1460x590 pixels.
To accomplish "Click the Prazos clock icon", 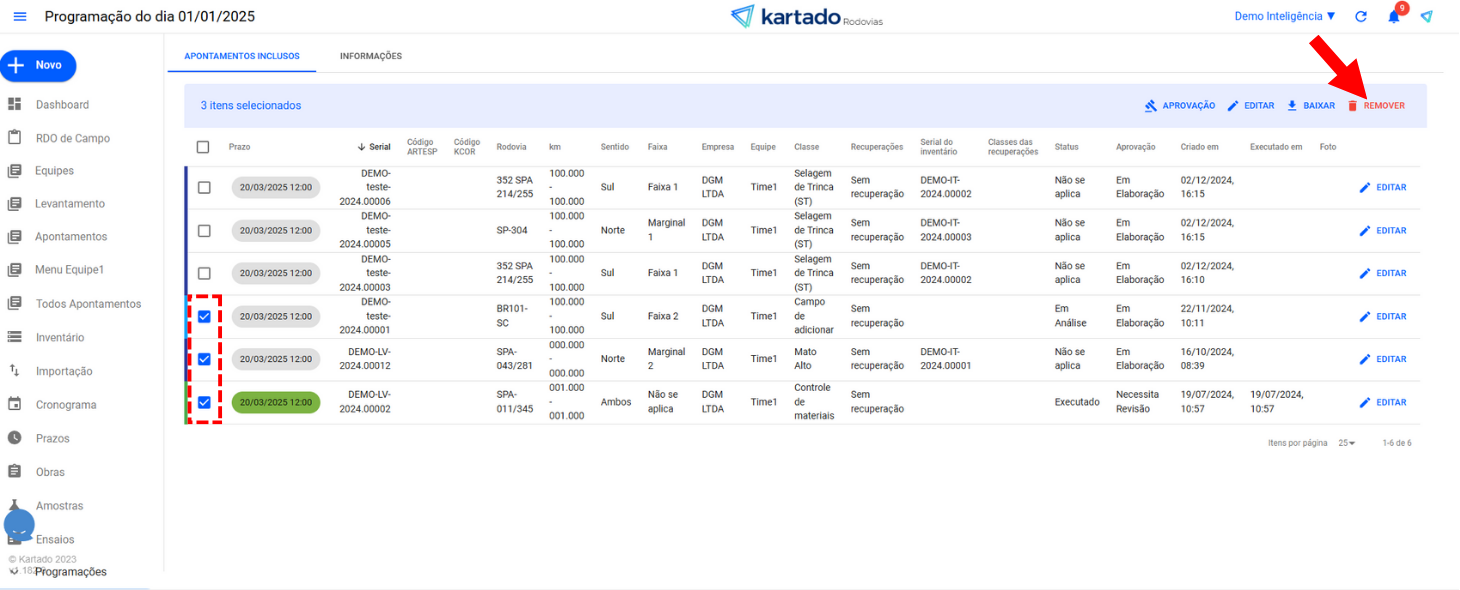I will coord(15,438).
